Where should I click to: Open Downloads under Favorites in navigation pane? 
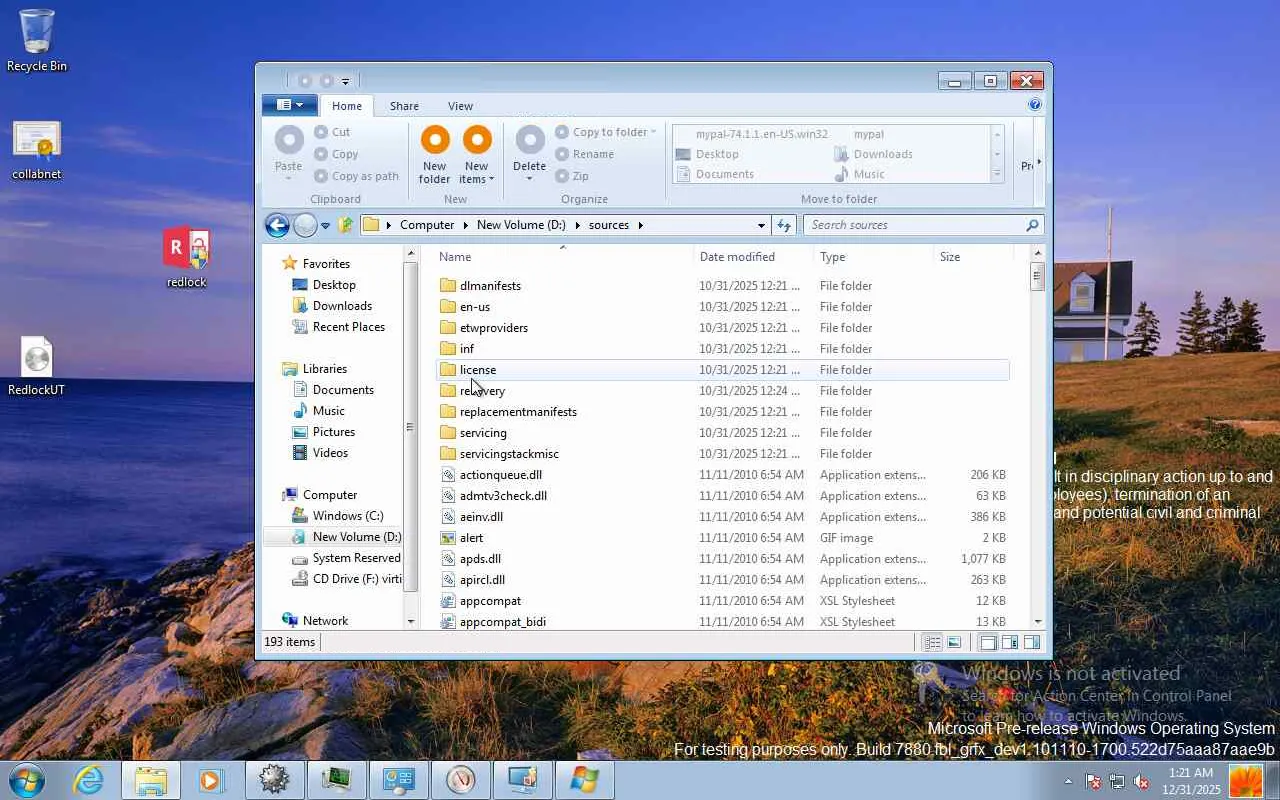point(342,306)
